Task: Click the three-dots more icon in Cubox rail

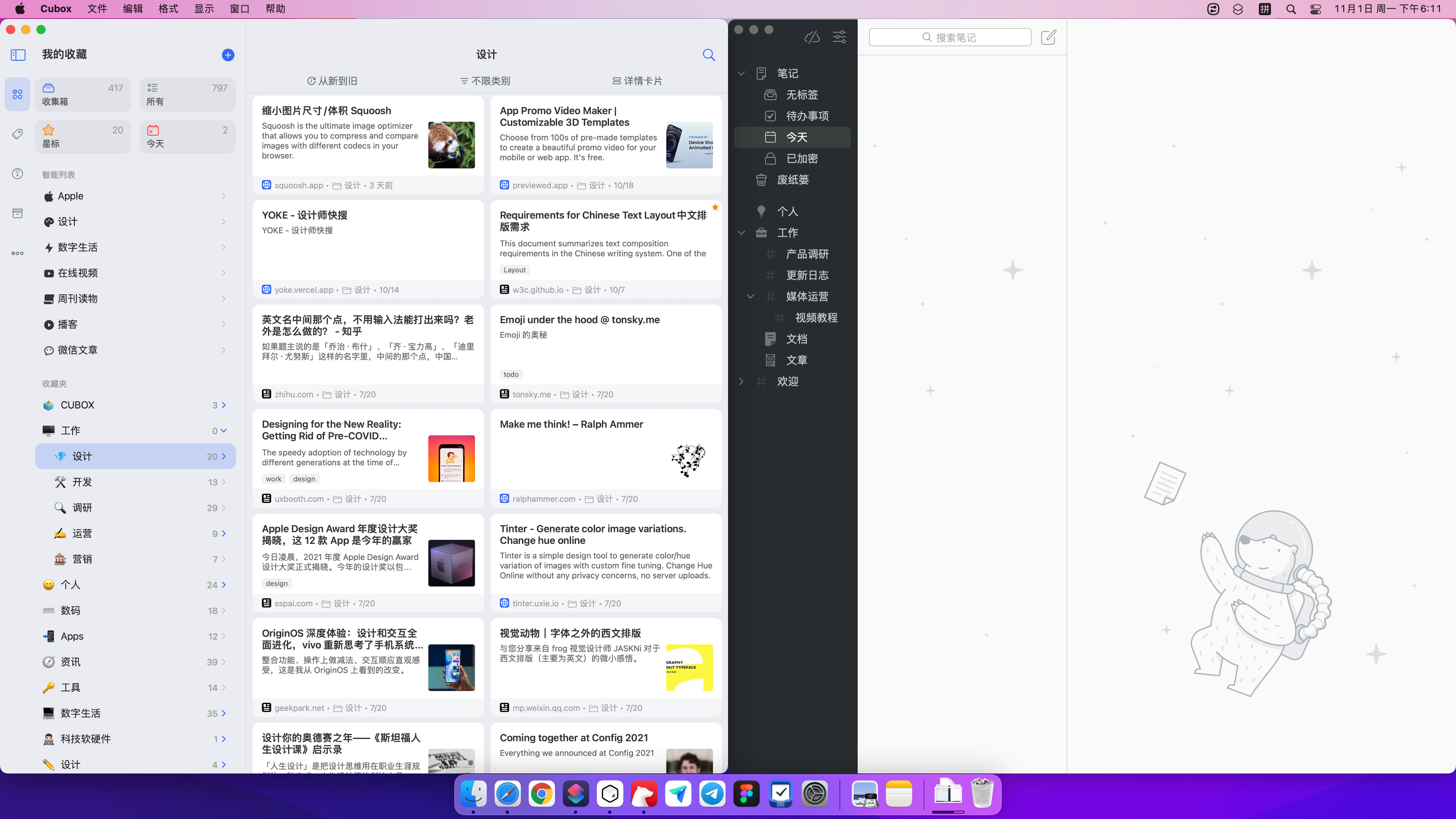Action: click(17, 253)
